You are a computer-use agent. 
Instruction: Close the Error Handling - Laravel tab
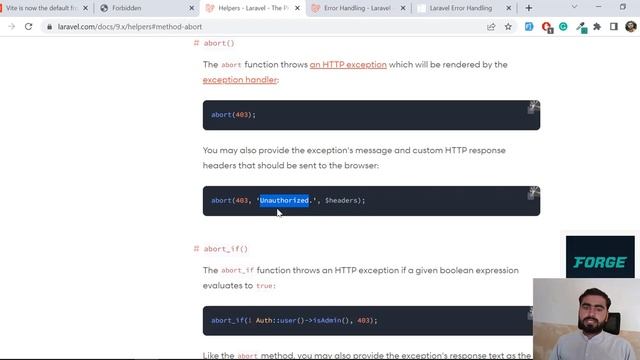pyautogui.click(x=403, y=8)
